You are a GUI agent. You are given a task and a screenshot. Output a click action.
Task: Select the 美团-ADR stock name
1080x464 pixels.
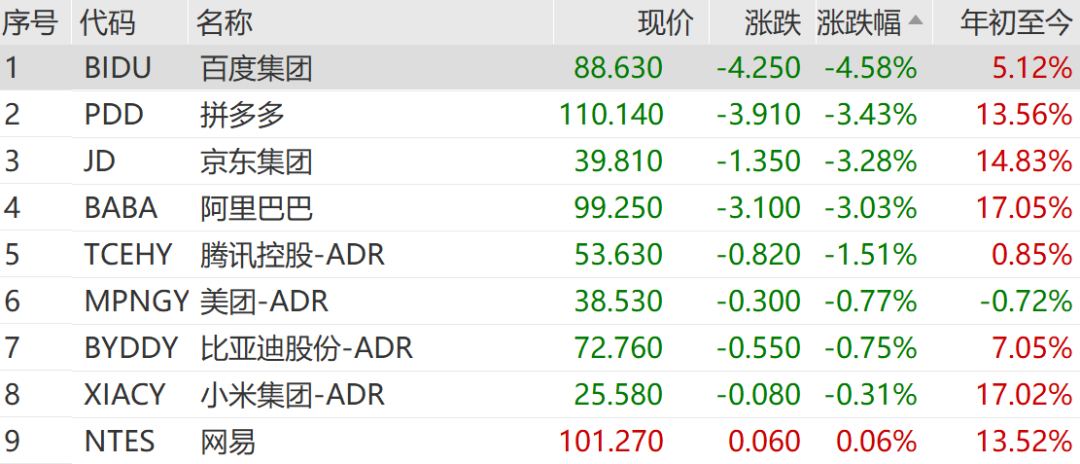pos(264,301)
